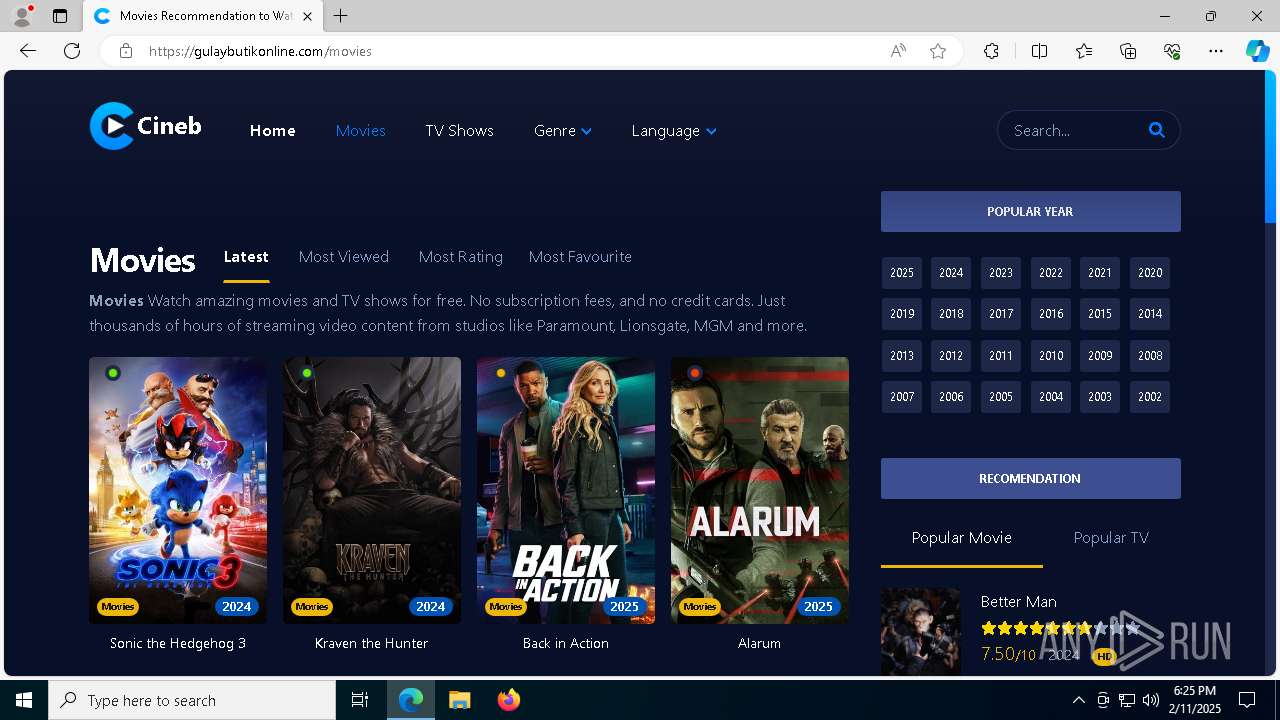
Task: Filter by year 2020
Action: (1150, 273)
